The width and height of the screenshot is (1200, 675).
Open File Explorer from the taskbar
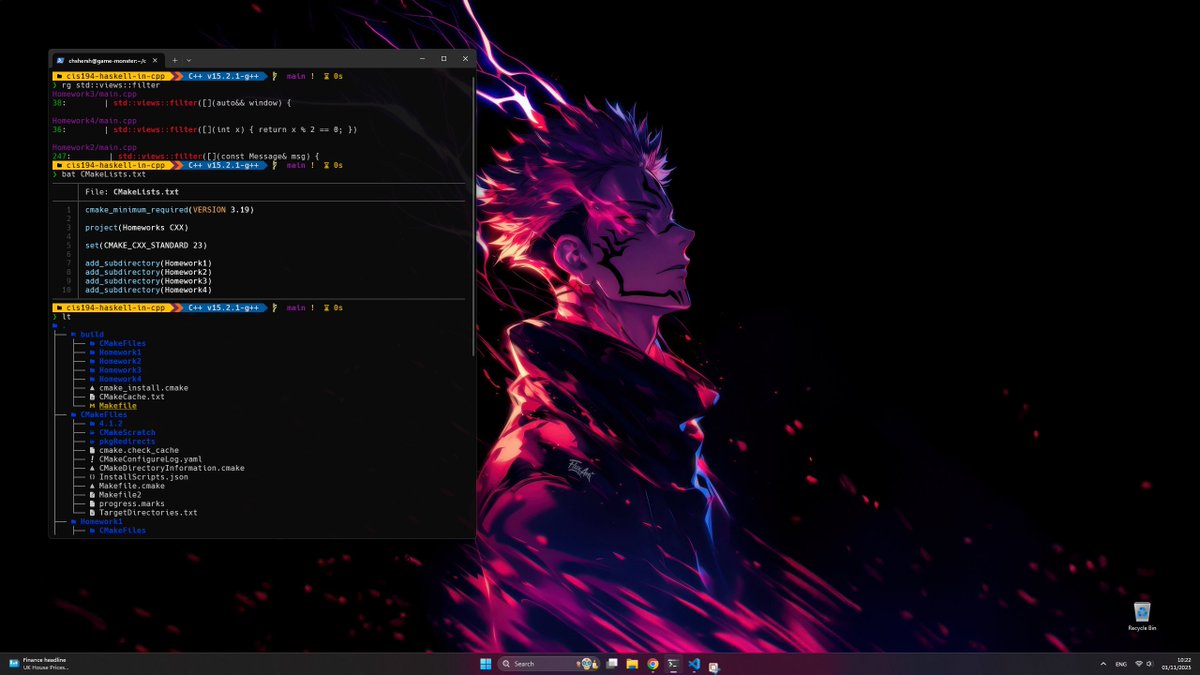[x=632, y=664]
